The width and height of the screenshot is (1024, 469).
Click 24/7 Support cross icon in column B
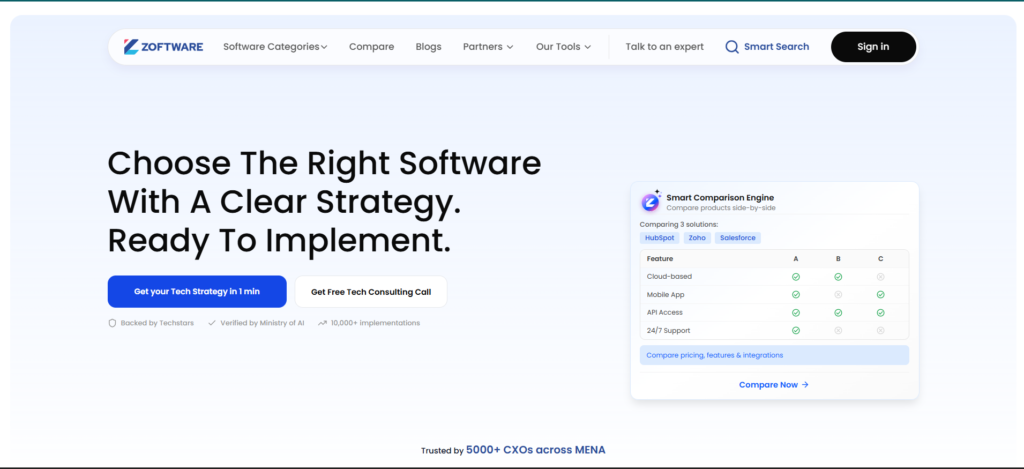[838, 331]
